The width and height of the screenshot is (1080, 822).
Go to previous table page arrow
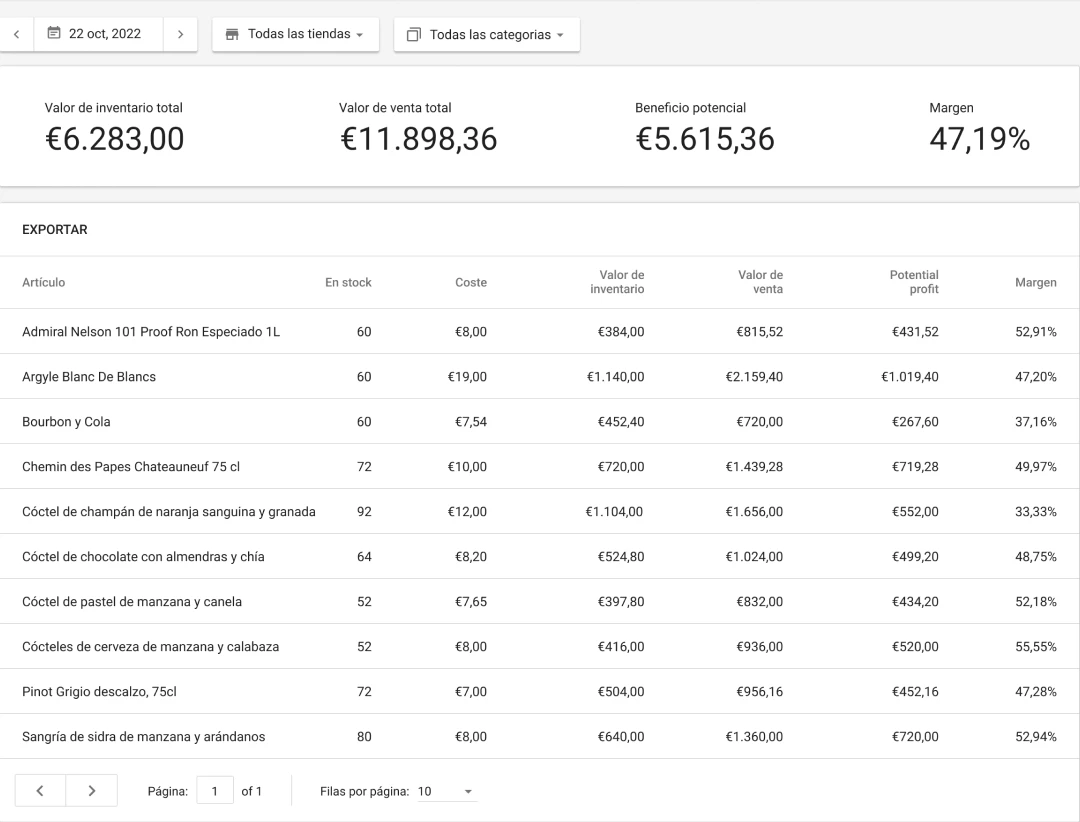coord(40,791)
